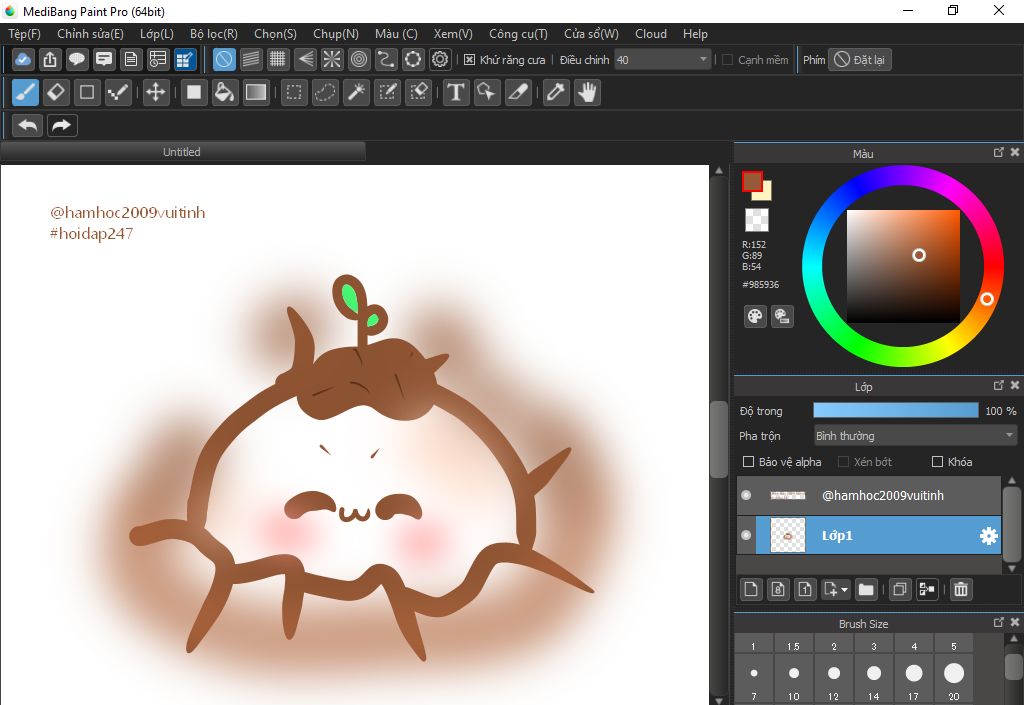
Task: Tick the Cạnh mềm checkbox
Action: click(728, 60)
